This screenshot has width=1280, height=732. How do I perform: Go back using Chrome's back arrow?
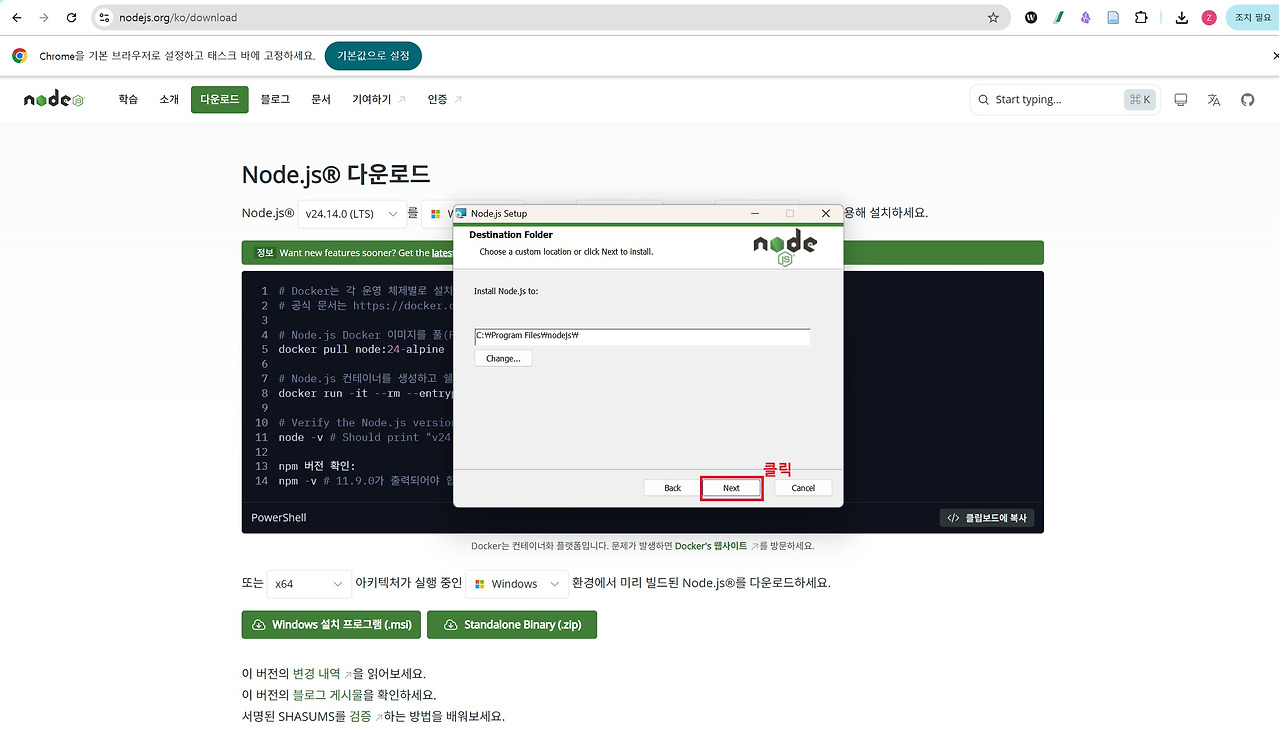point(16,17)
